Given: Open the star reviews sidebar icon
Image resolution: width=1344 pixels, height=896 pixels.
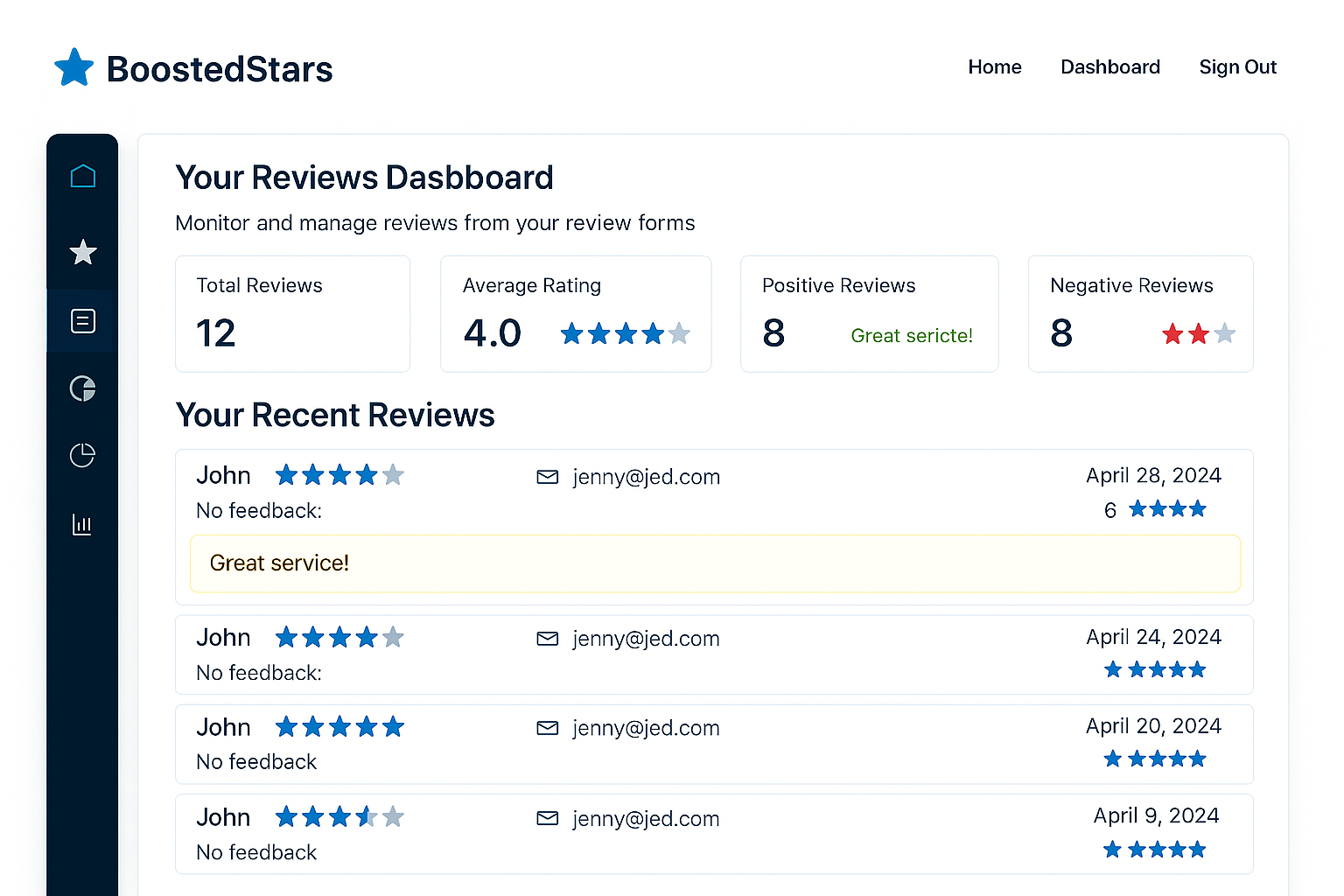Looking at the screenshot, I should coord(82,252).
